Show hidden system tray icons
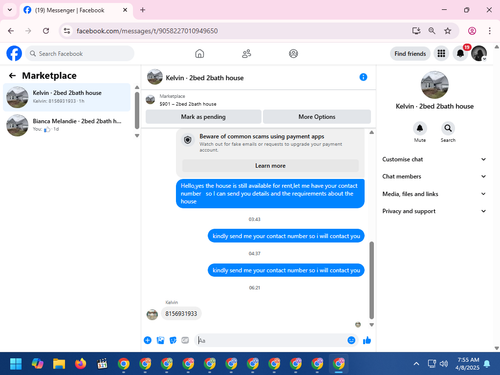 pos(416,364)
